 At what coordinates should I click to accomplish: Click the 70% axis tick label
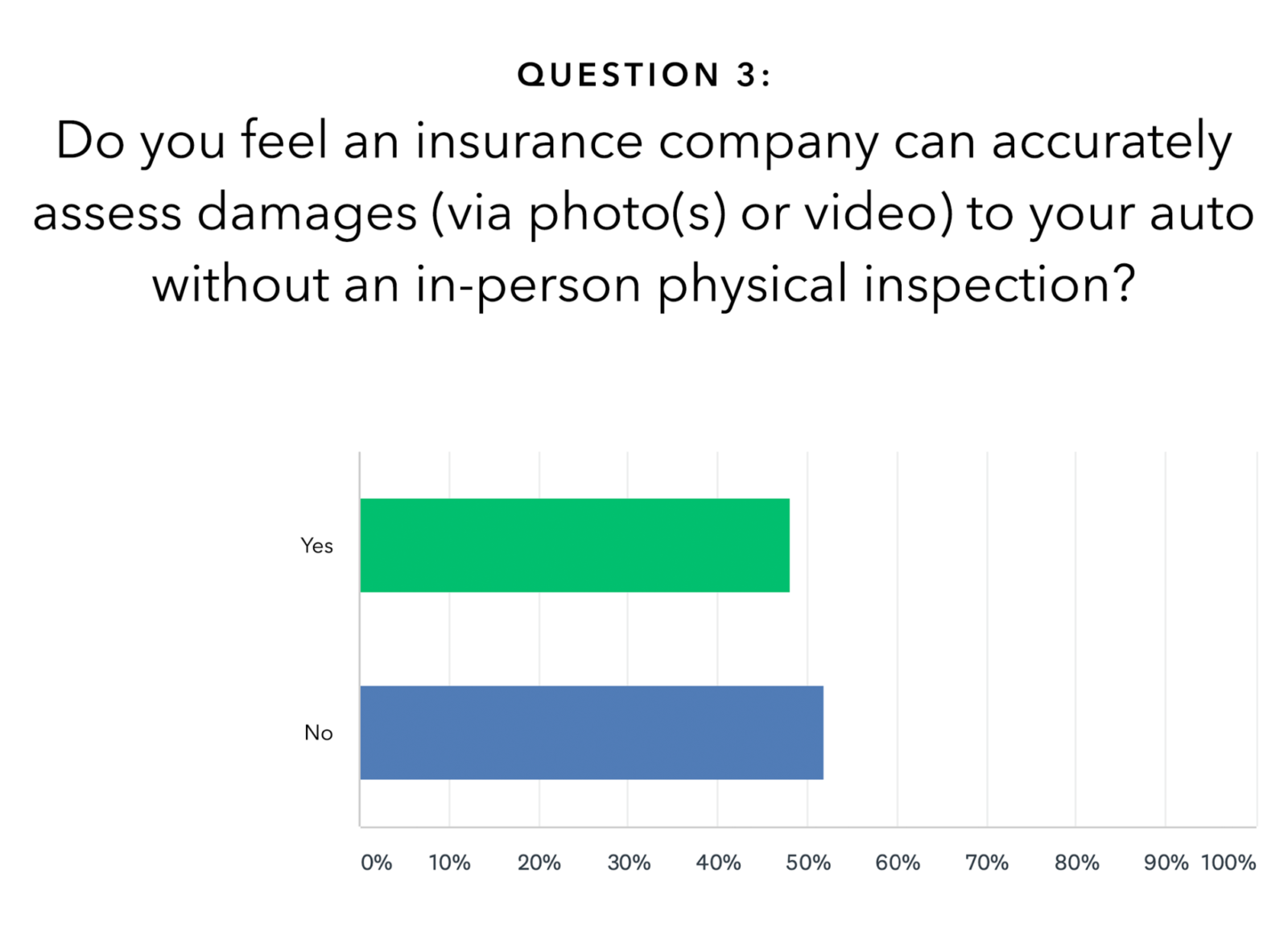(987, 863)
